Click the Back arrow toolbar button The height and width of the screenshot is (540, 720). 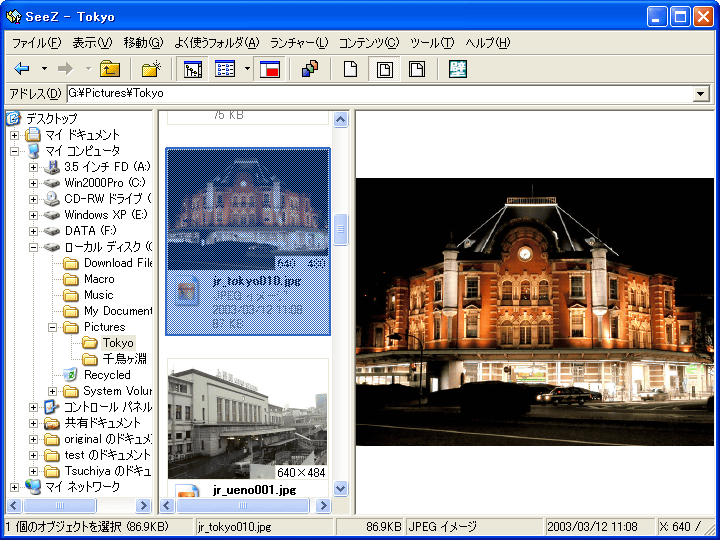click(x=22, y=69)
